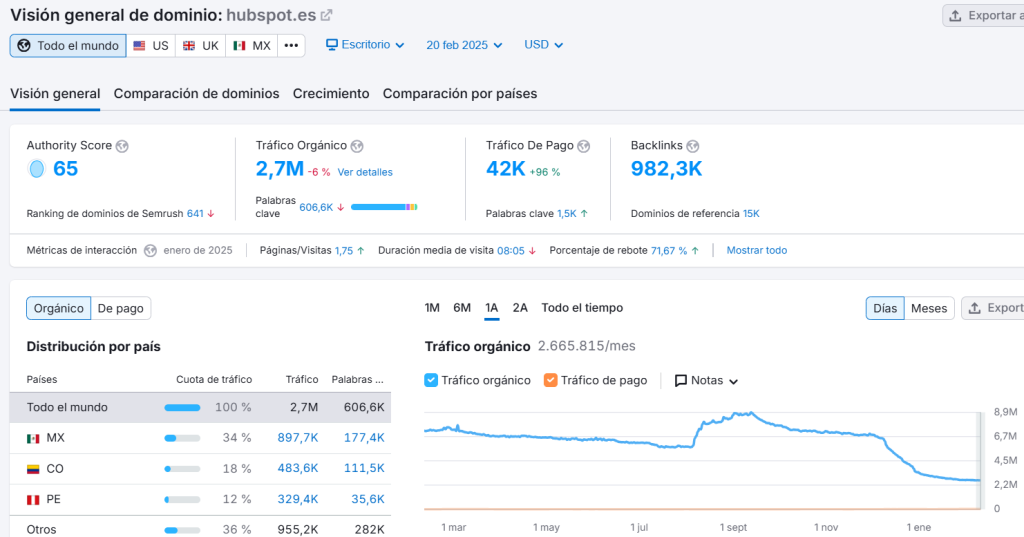Open the Escritorio device dropdown
The height and width of the screenshot is (537, 1024).
(365, 45)
